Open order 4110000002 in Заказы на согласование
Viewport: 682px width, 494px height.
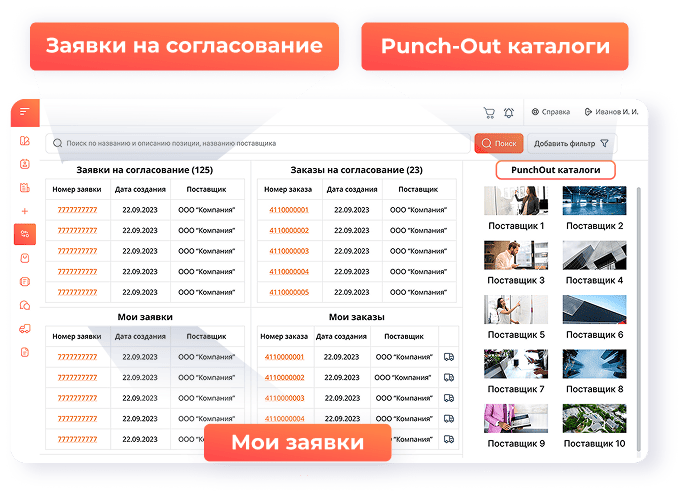[289, 230]
